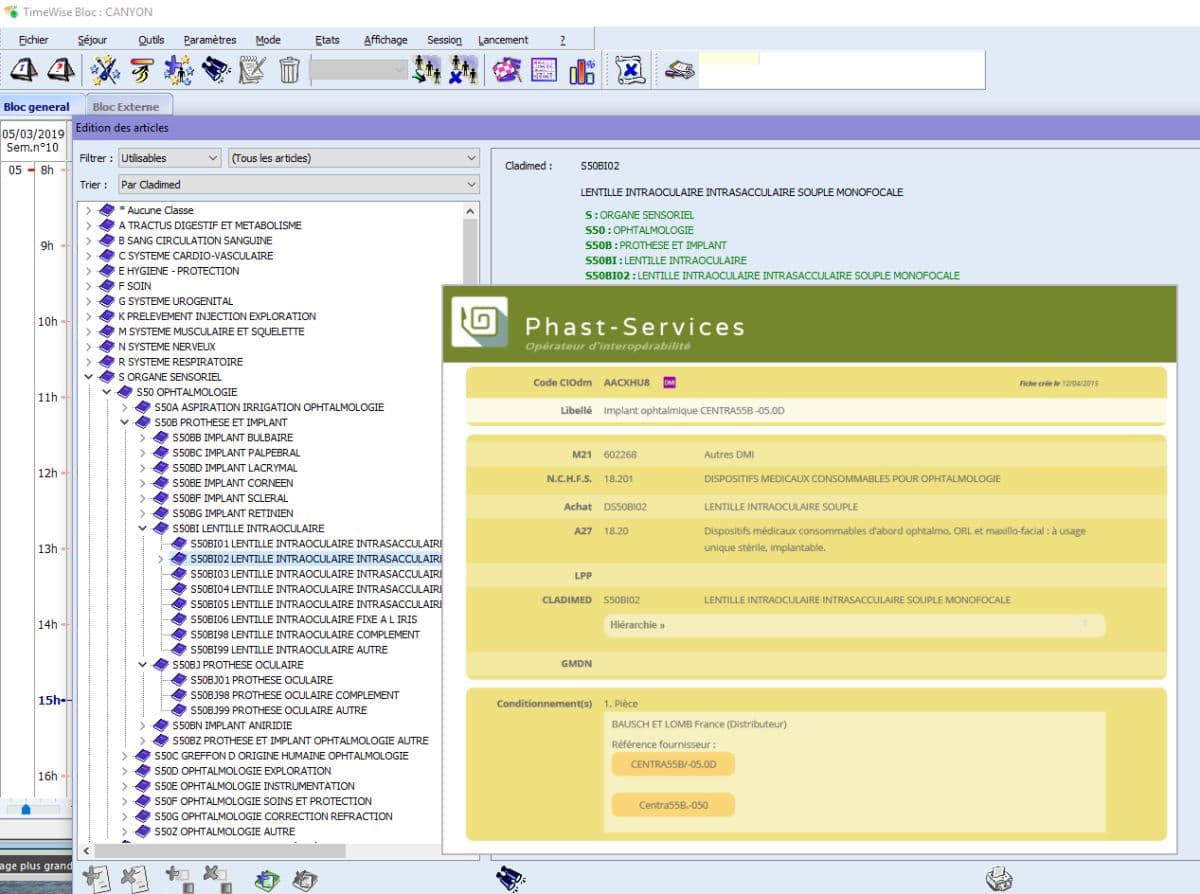Viewport: 1200px width, 894px height.
Task: Select S50BJ01 PROTHESE OCULAIRE item
Action: coord(262,680)
